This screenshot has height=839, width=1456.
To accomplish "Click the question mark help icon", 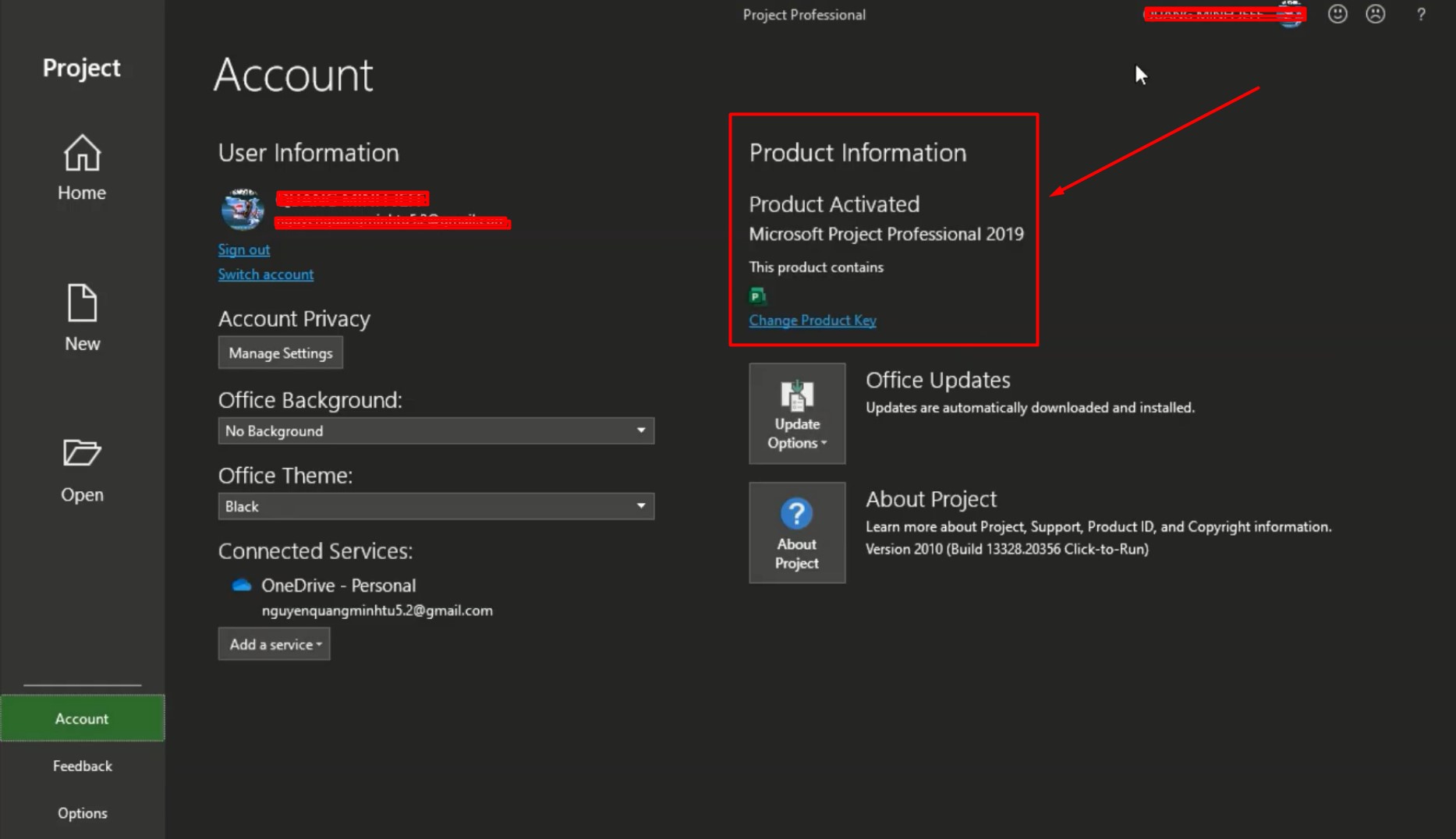I will tap(1421, 14).
